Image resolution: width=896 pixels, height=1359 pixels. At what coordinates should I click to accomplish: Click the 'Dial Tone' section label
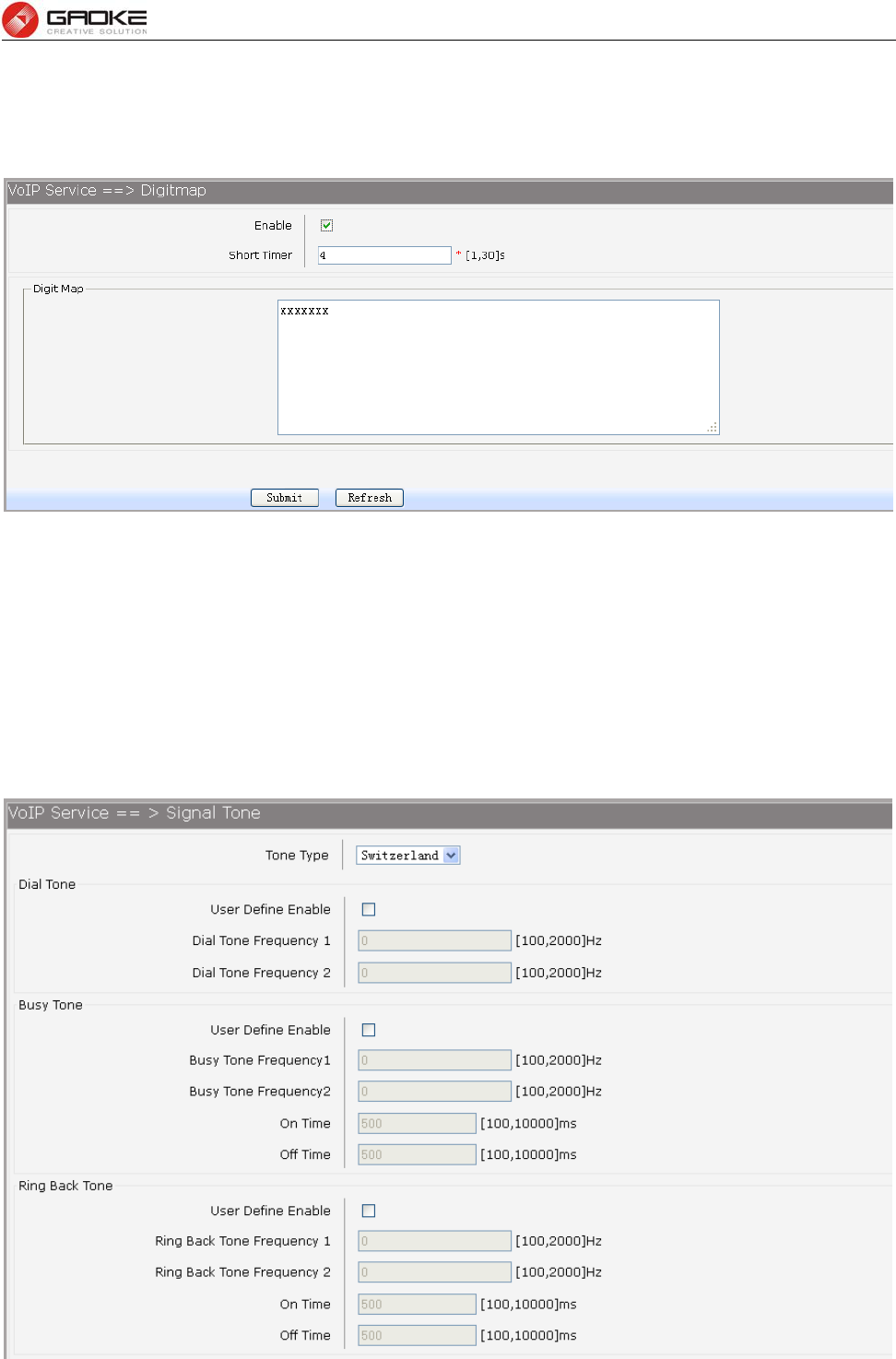click(x=47, y=884)
